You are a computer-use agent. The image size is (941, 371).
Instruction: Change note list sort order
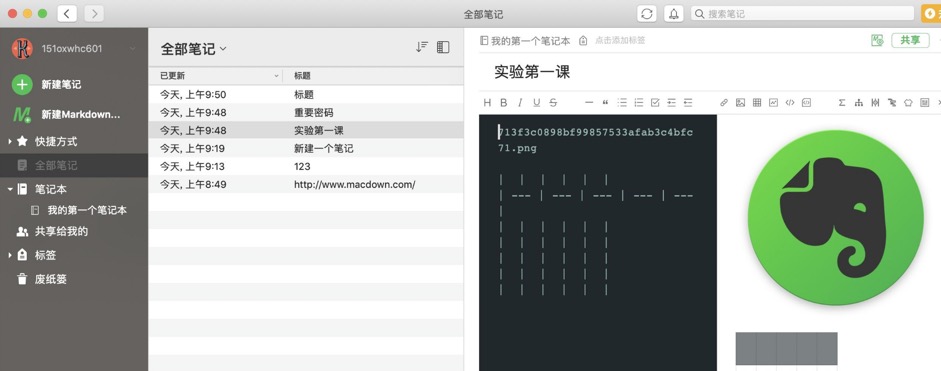tap(422, 47)
